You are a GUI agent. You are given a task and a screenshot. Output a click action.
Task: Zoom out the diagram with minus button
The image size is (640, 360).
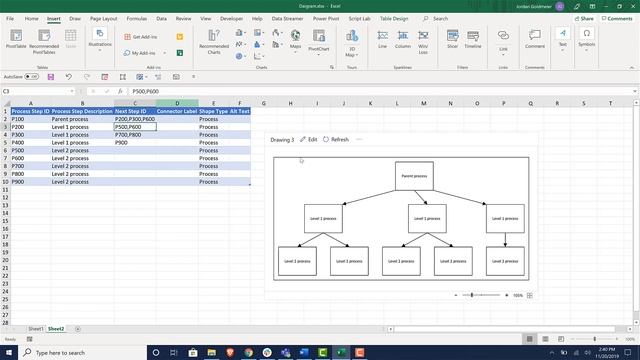pos(456,295)
